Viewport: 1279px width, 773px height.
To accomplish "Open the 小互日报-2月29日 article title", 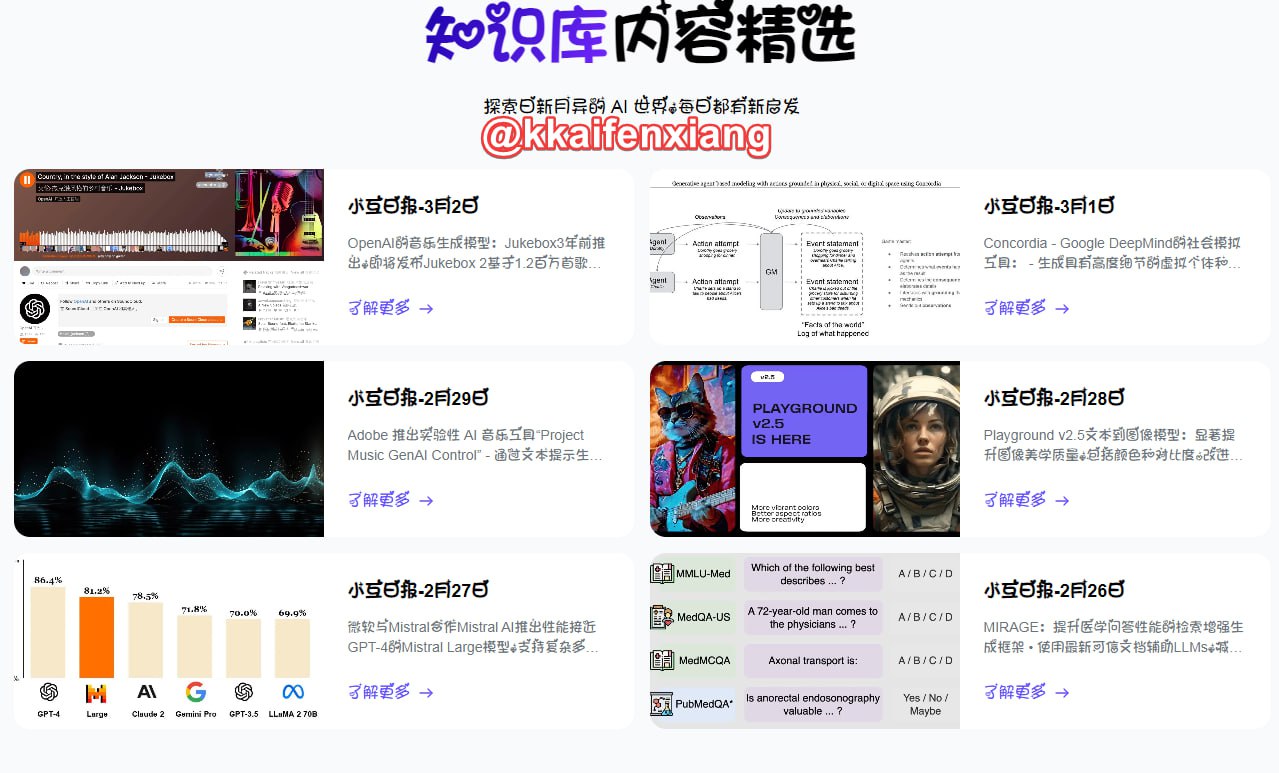I will (418, 398).
